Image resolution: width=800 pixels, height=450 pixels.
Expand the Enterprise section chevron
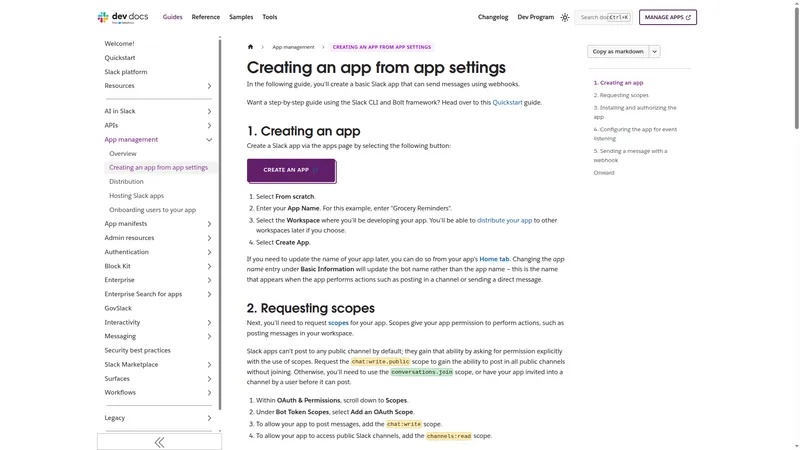click(209, 280)
